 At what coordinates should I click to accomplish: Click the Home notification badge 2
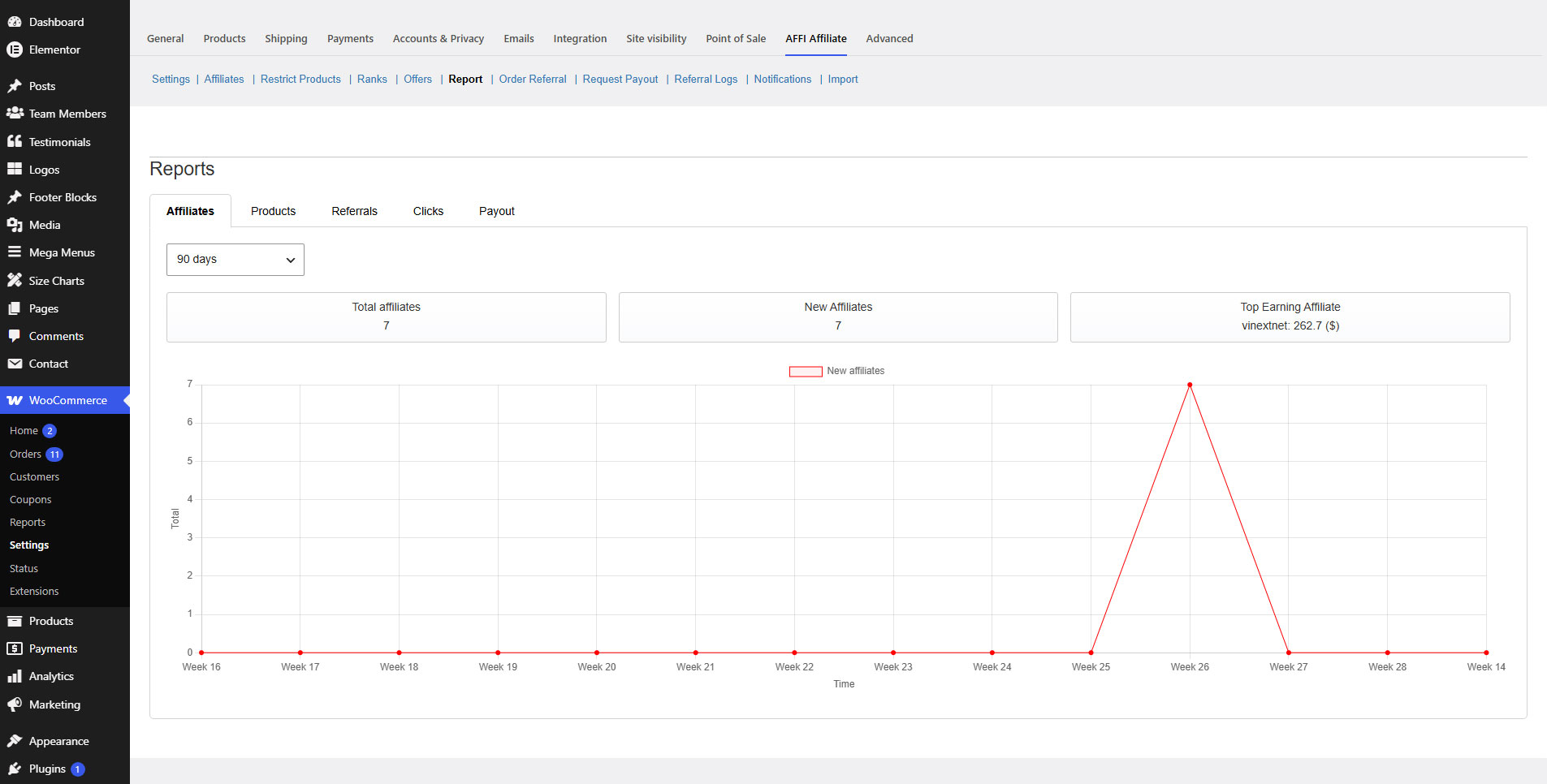[50, 431]
